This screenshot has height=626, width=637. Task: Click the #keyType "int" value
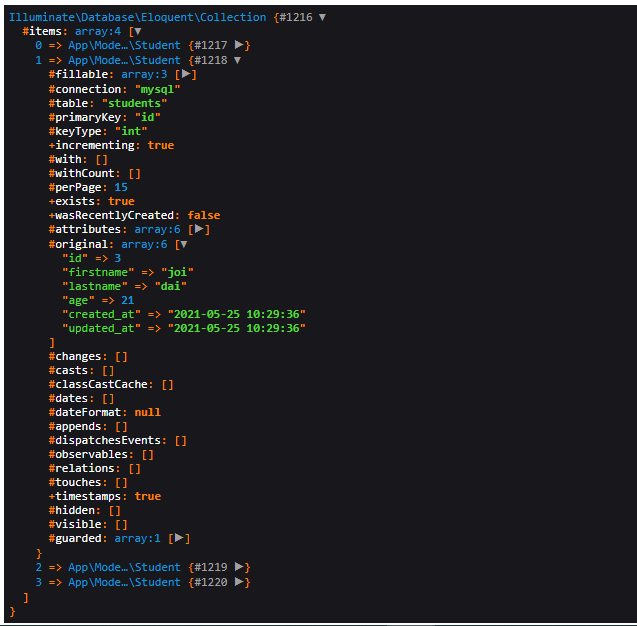[131, 131]
